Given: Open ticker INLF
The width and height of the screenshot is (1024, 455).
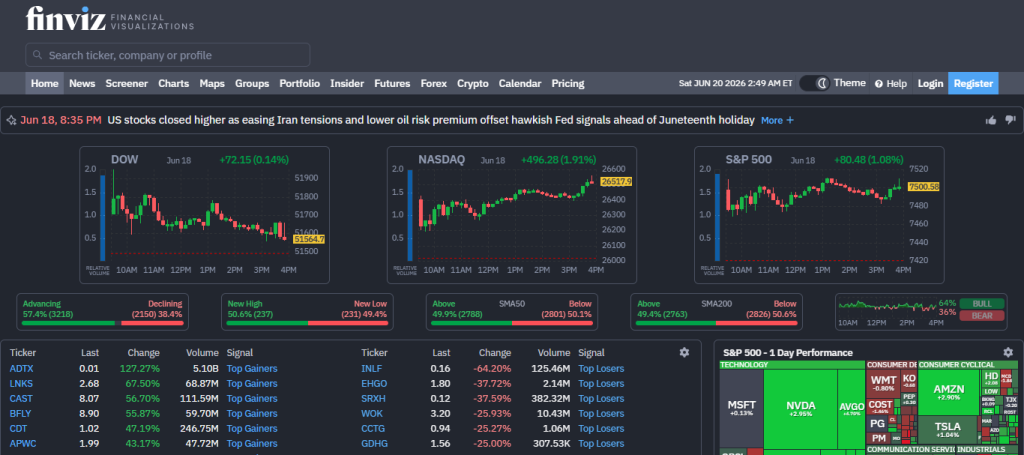Looking at the screenshot, I should pos(371,369).
